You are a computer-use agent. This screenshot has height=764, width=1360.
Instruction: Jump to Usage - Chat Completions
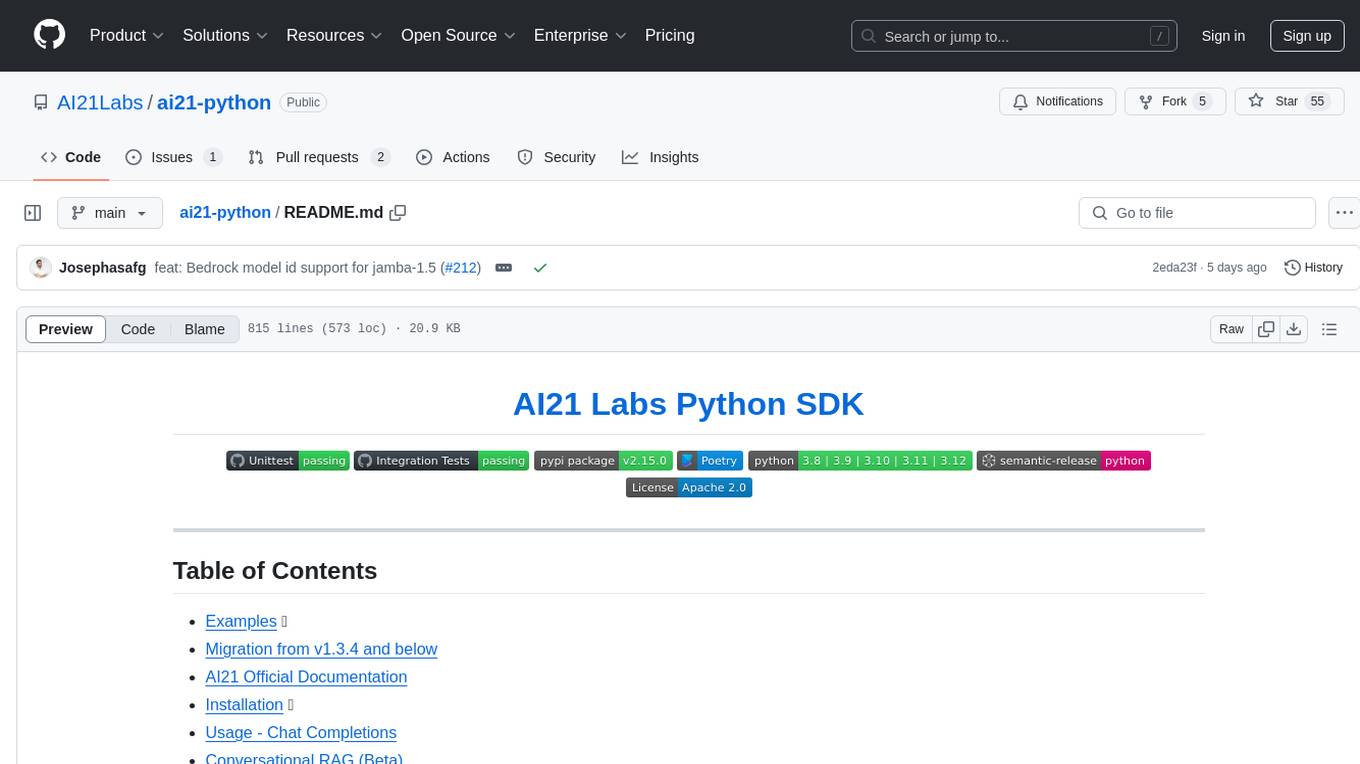(301, 733)
